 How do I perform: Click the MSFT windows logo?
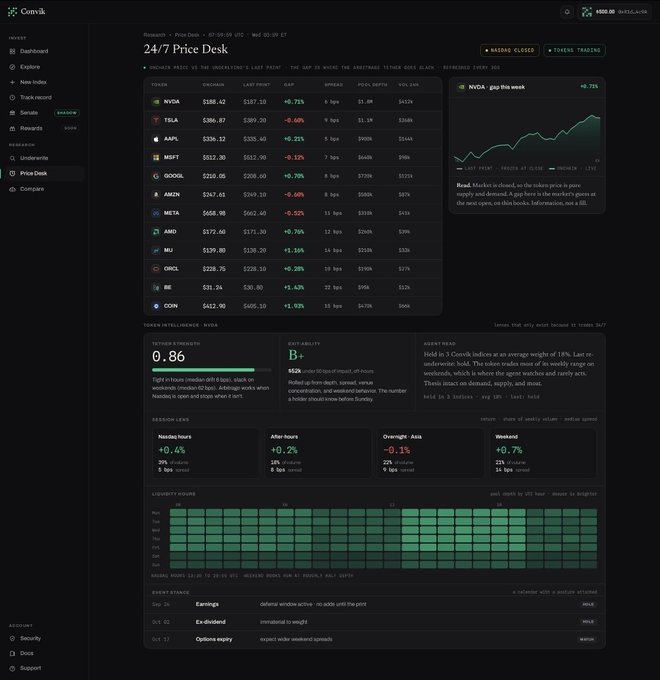156,157
